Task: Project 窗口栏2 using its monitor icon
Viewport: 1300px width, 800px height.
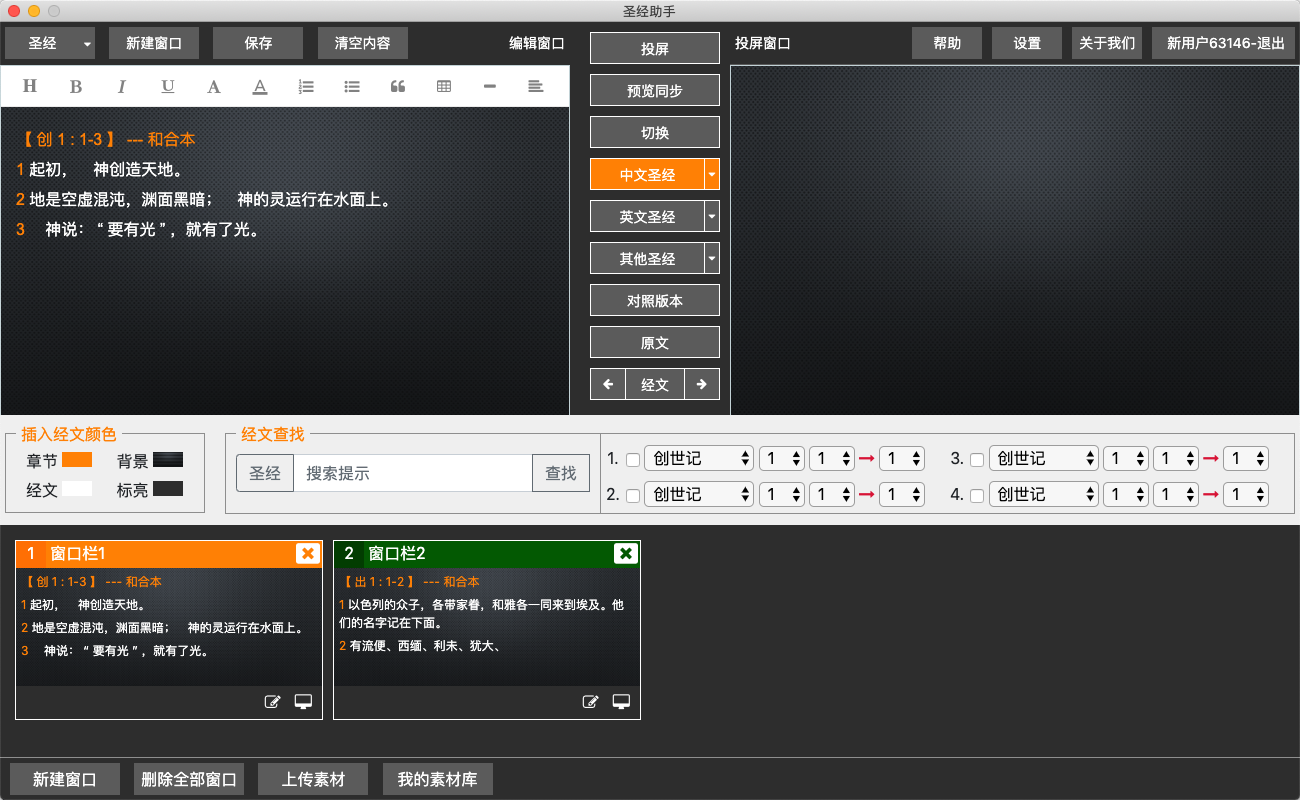Action: [x=621, y=702]
